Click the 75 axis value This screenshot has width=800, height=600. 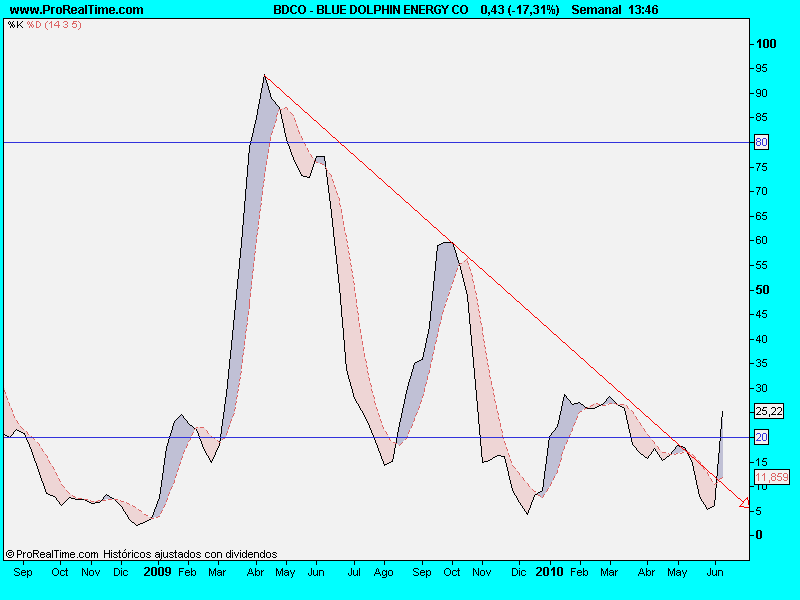[x=761, y=167]
